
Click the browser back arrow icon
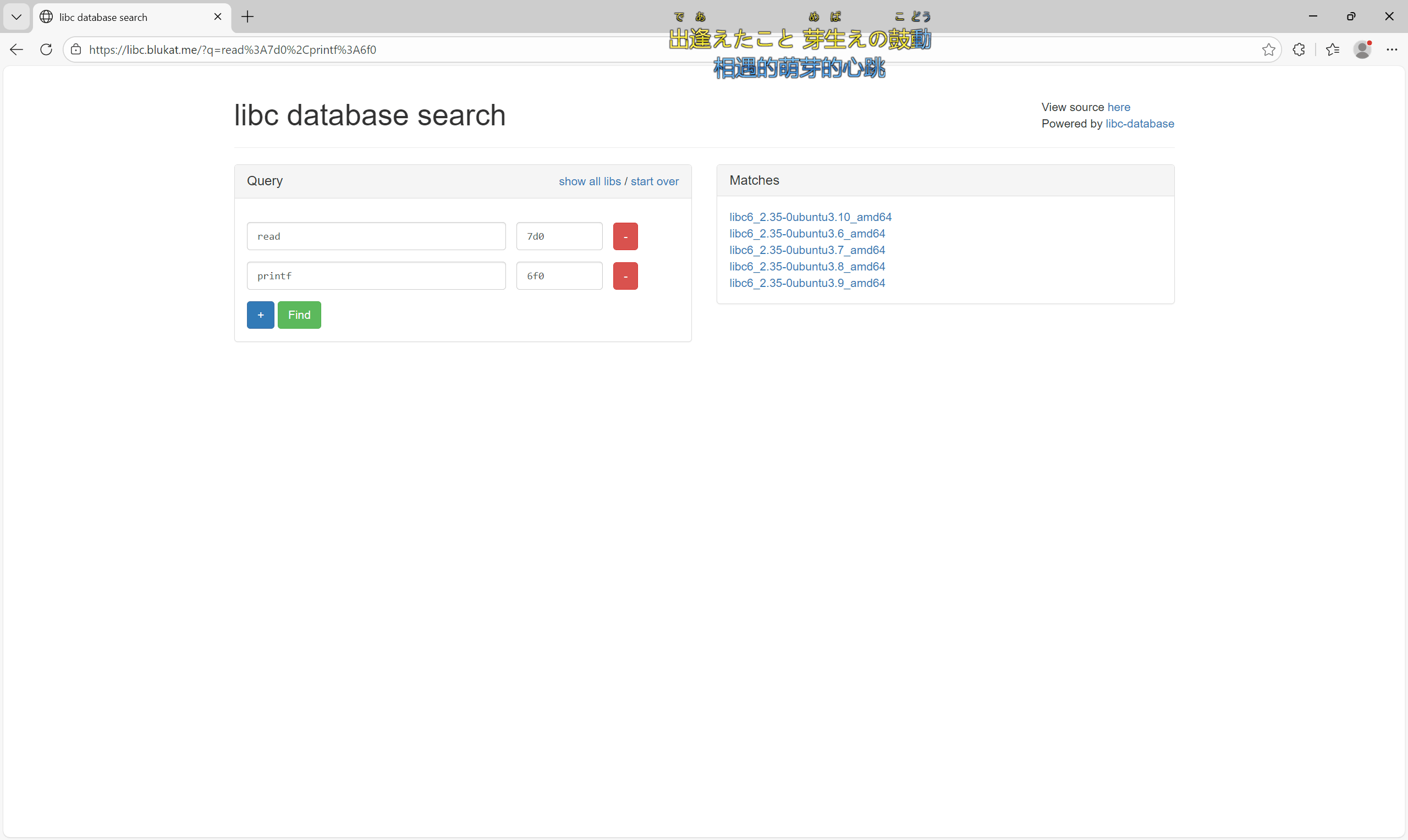[x=16, y=50]
